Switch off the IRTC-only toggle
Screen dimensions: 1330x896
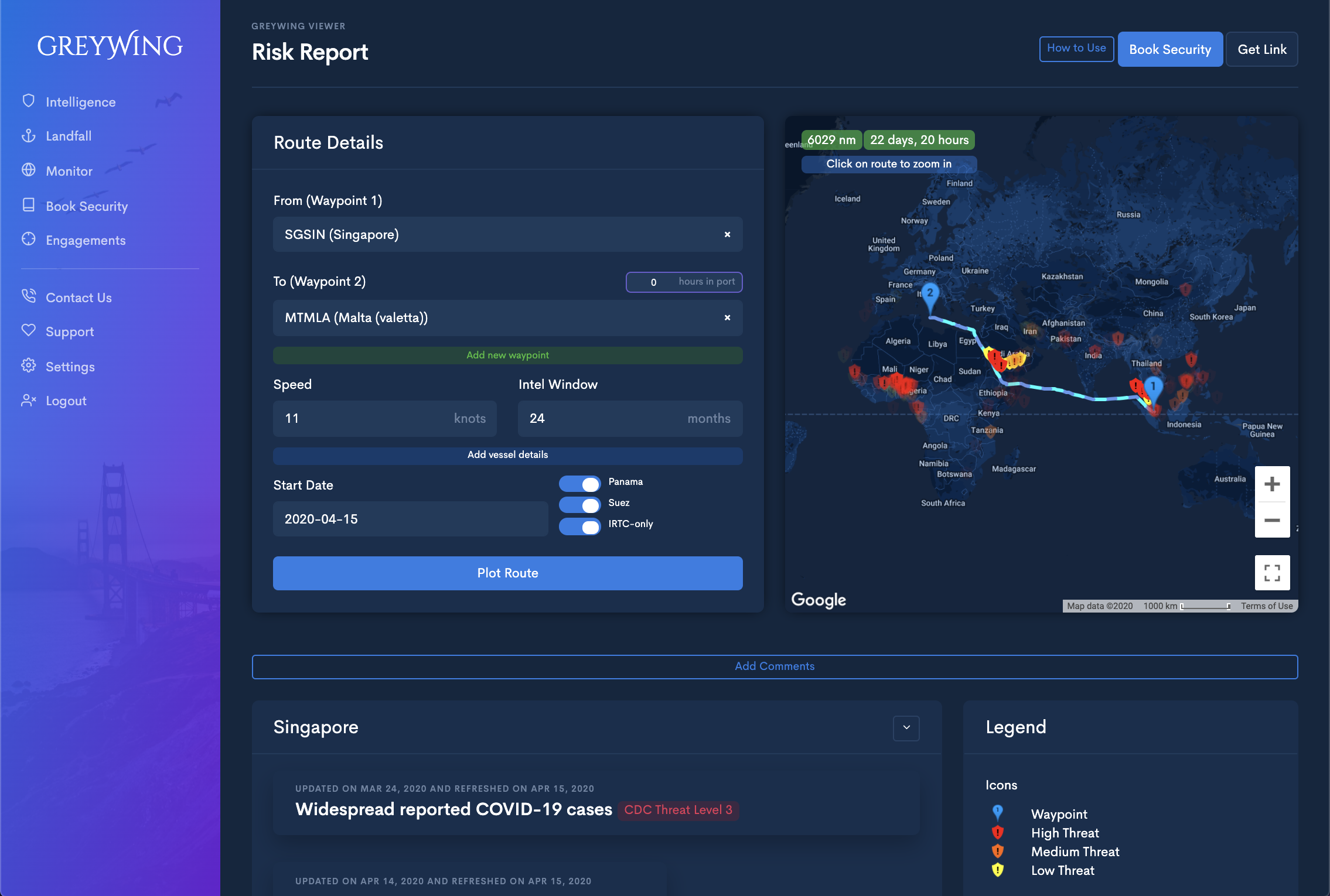tap(579, 526)
